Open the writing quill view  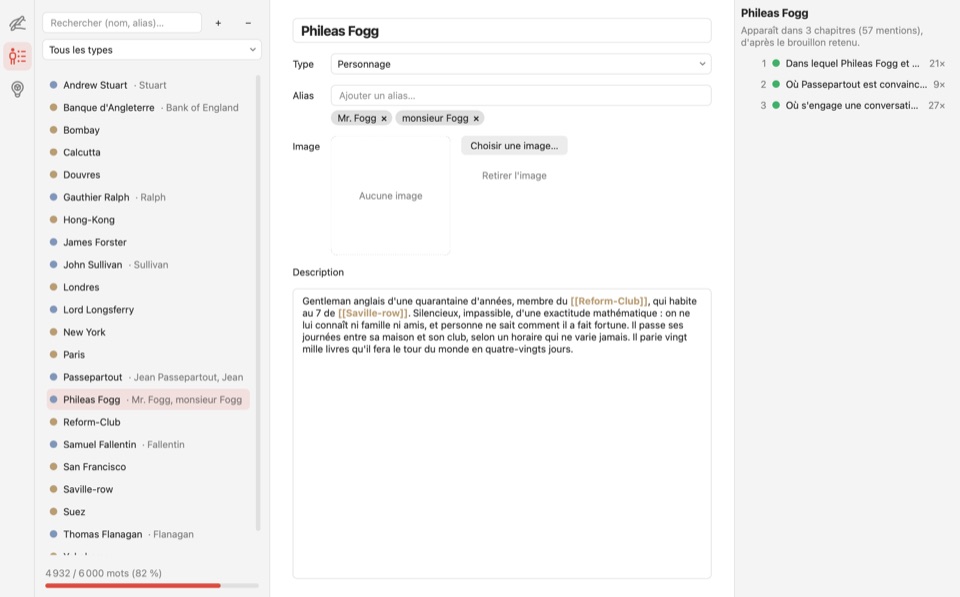(x=17, y=23)
